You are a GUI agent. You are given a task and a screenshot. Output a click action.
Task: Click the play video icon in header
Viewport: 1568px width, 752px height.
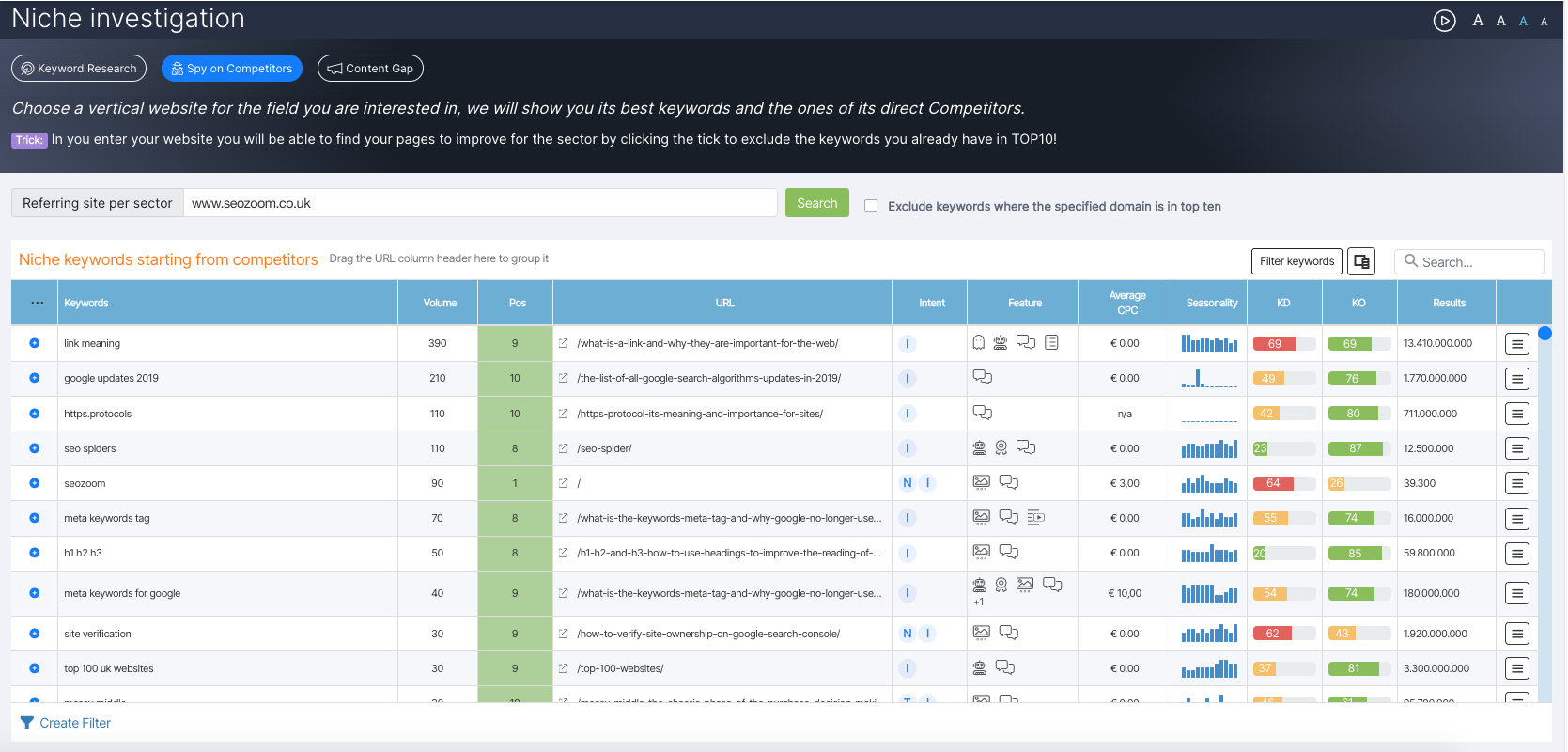[1444, 21]
